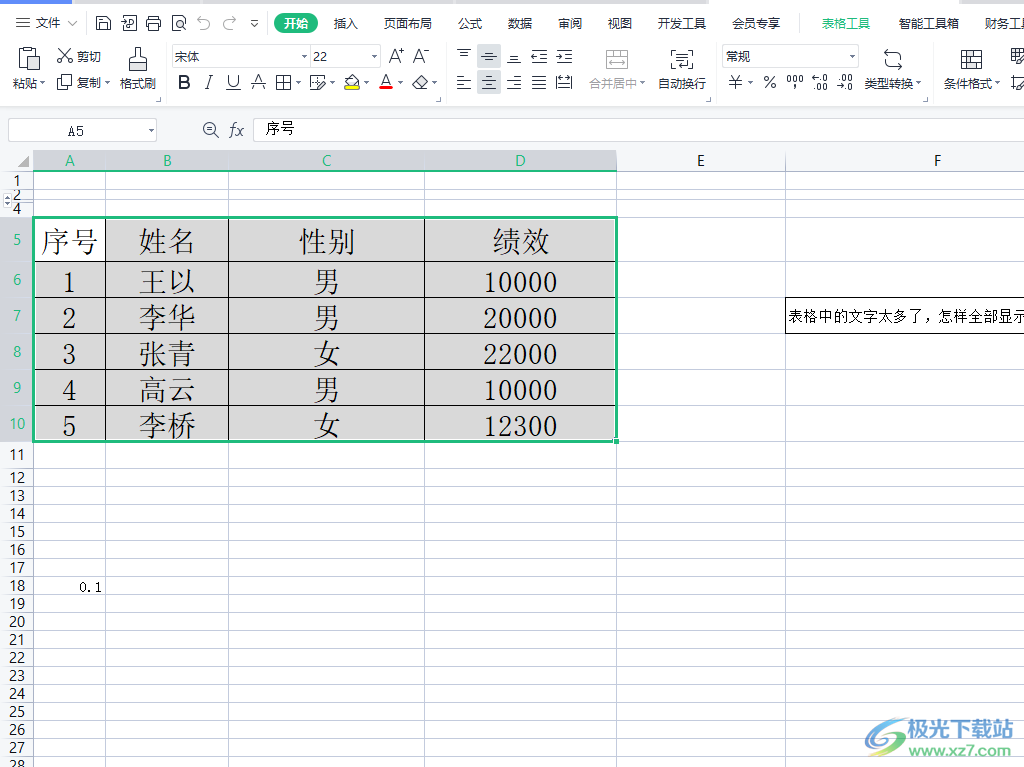Switch to 审阅 tab
This screenshot has width=1024, height=767.
(x=569, y=24)
